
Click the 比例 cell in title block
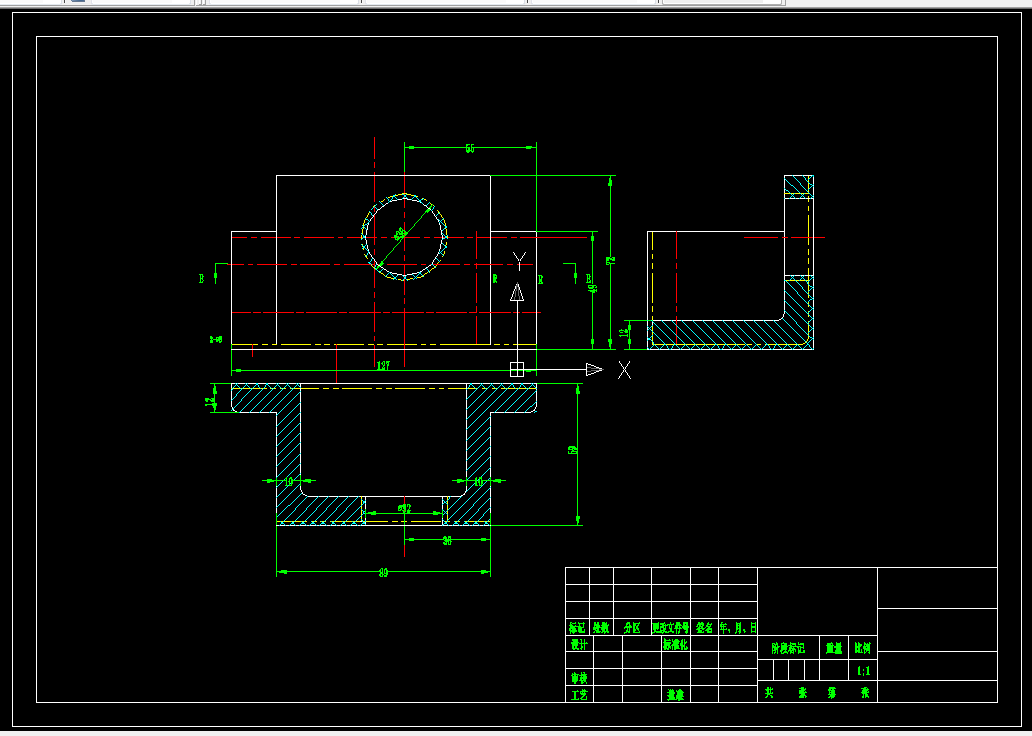(863, 648)
